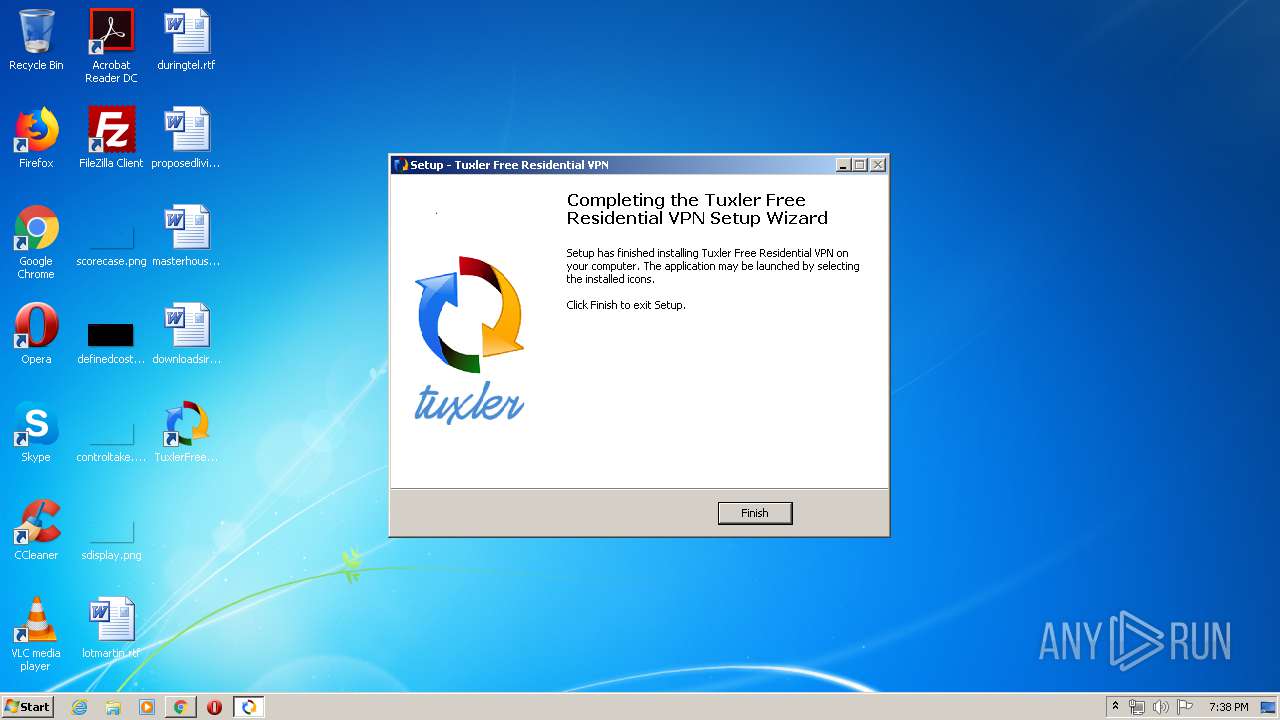The height and width of the screenshot is (720, 1280).
Task: Open Opera from the taskbar
Action: click(x=214, y=707)
